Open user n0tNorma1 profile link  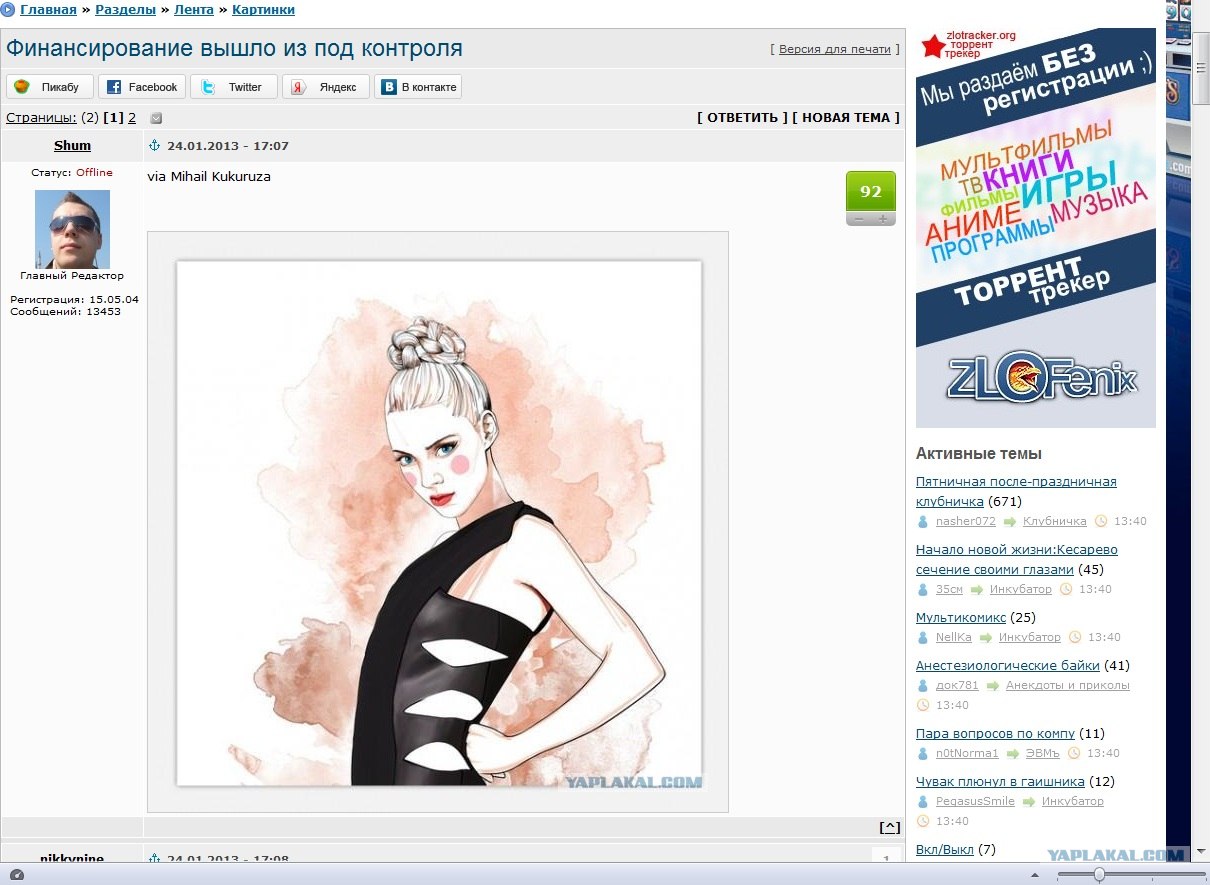tap(967, 753)
